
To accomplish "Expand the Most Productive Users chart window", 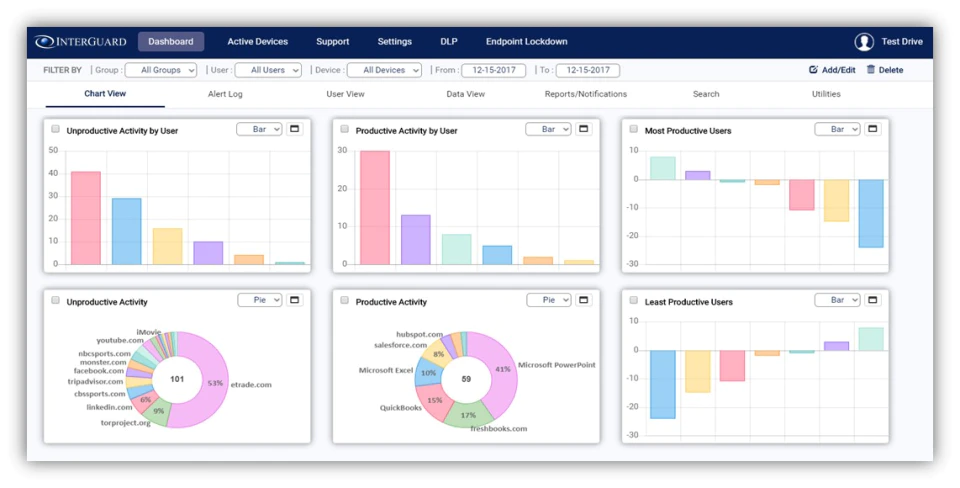I will click(872, 129).
